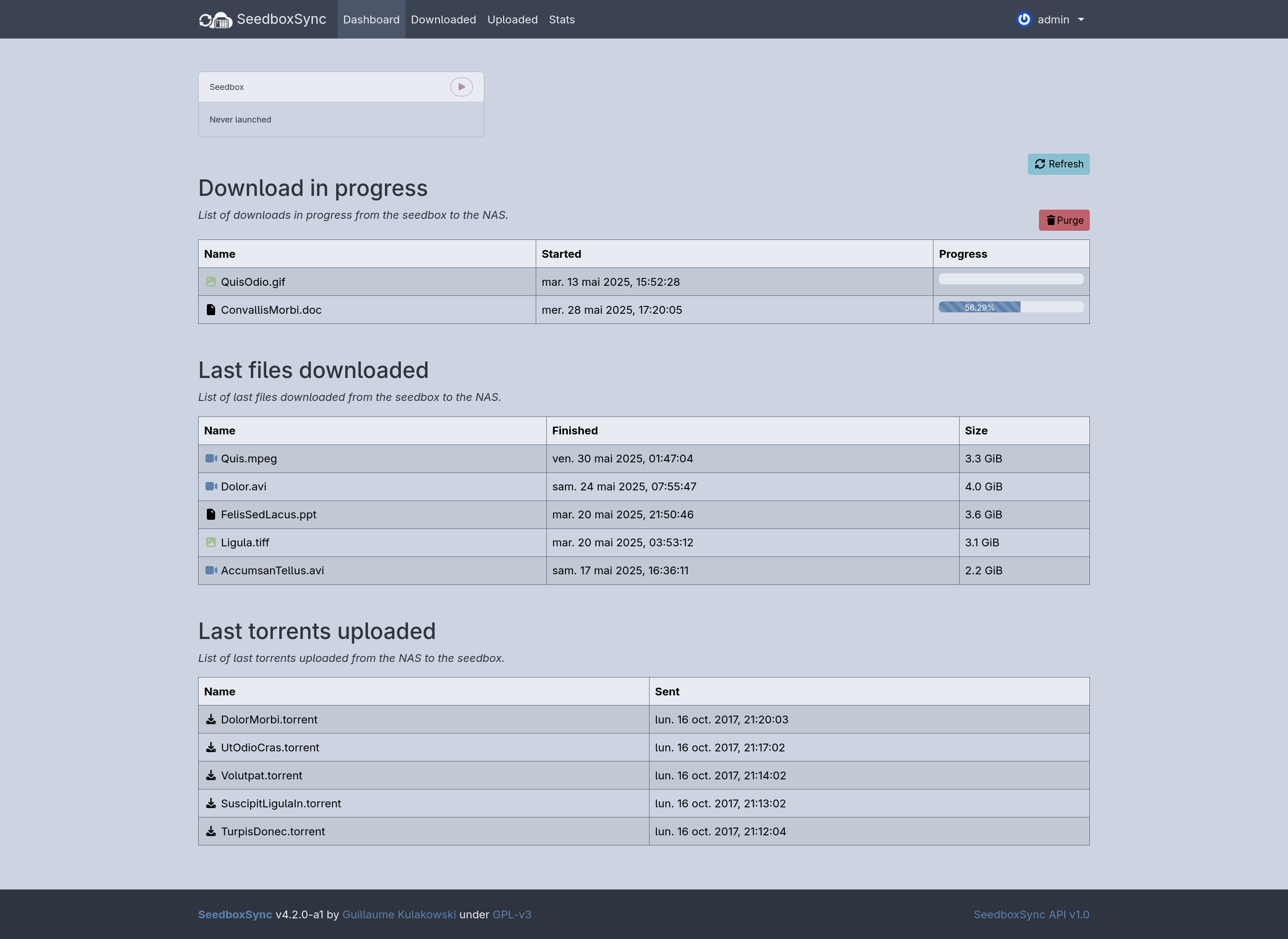Click the download icon beside DolorMorbi.torrent
The width and height of the screenshot is (1288, 939).
click(211, 720)
